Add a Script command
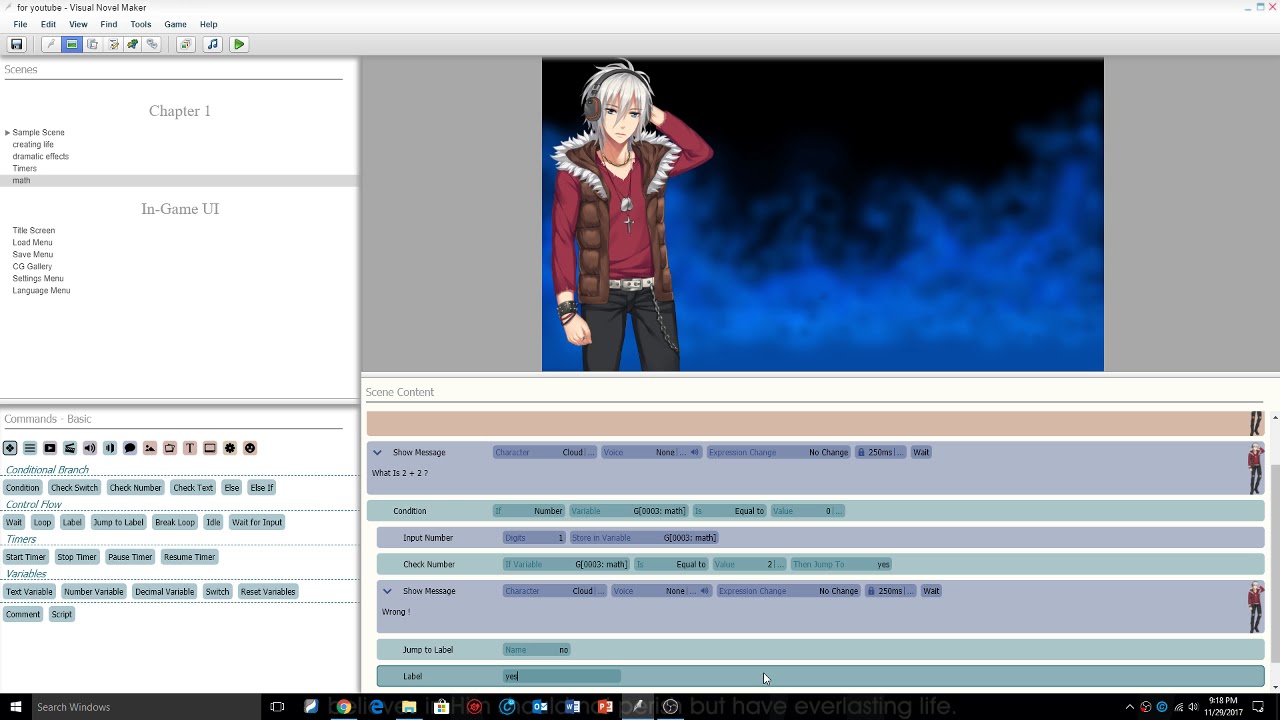 [x=62, y=614]
